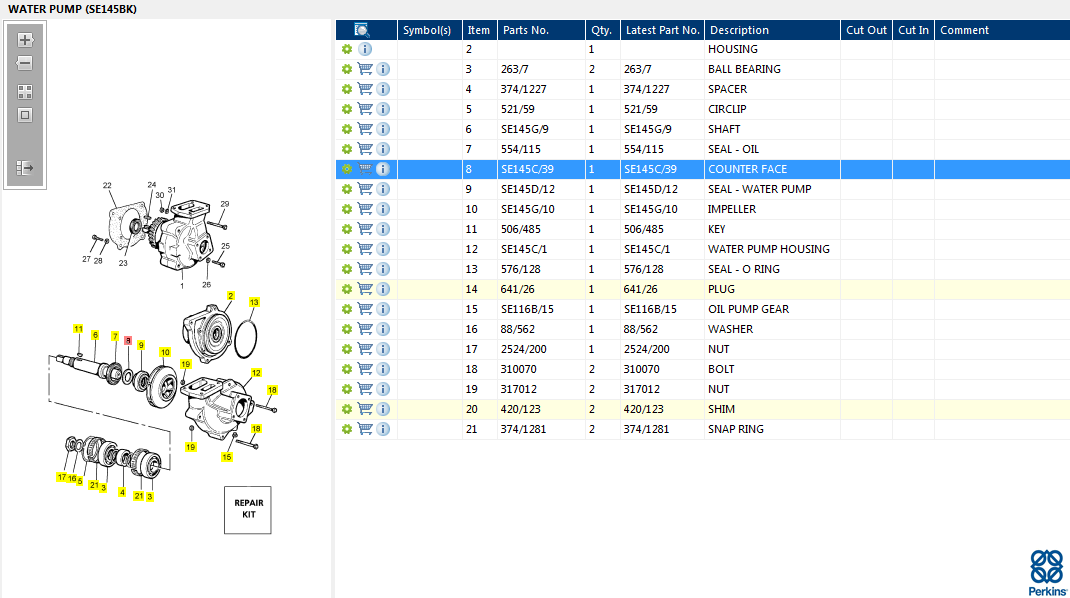
Task: Add part 2524/200 NUT to cart
Action: point(365,349)
